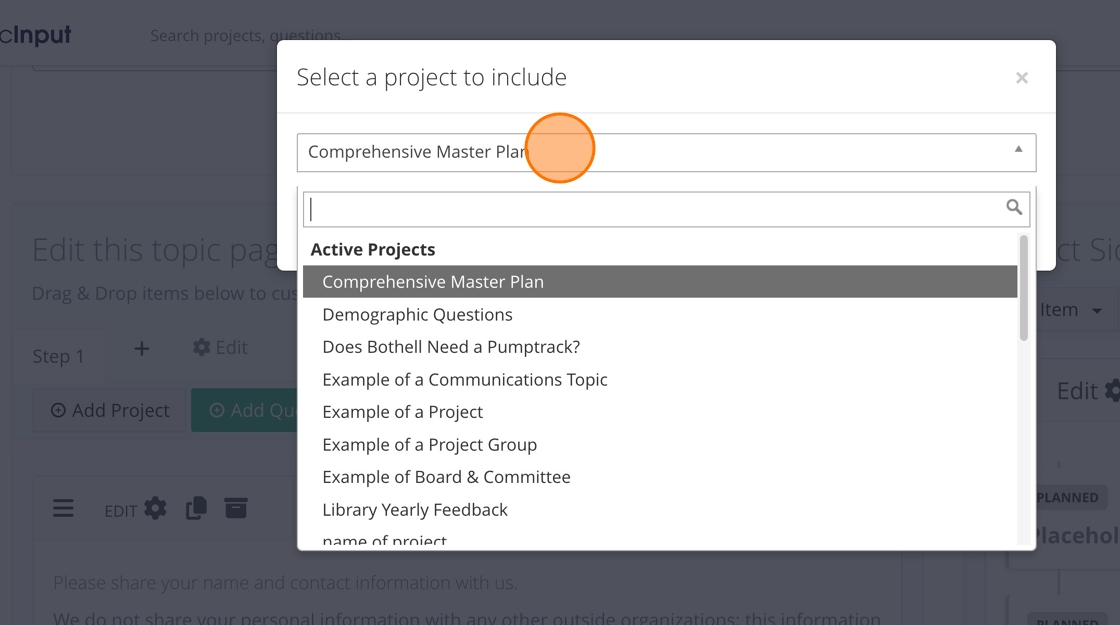Select Example of a Project
This screenshot has height=625, width=1120.
pyautogui.click(x=402, y=412)
